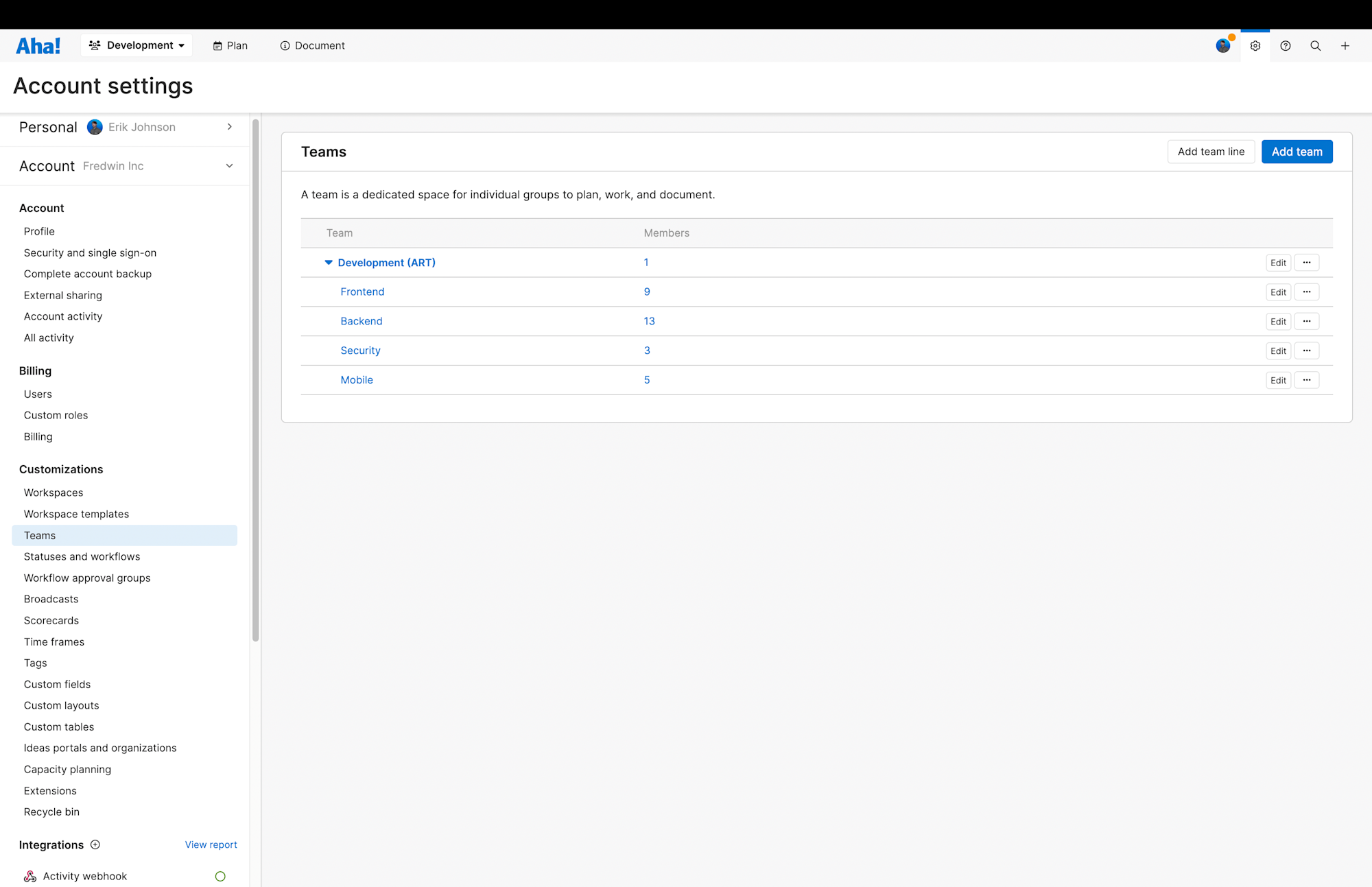Click the plus add icon in header
This screenshot has width=1372, height=887.
[1345, 46]
